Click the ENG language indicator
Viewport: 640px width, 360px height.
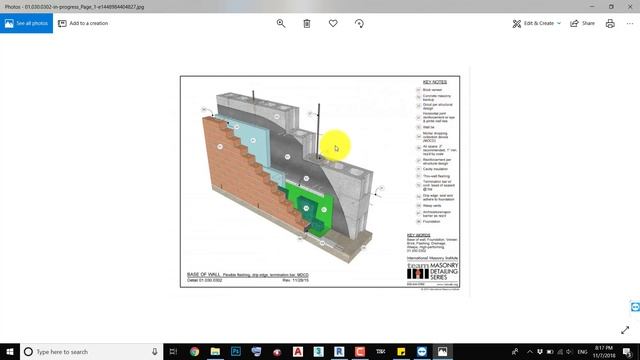(x=582, y=352)
